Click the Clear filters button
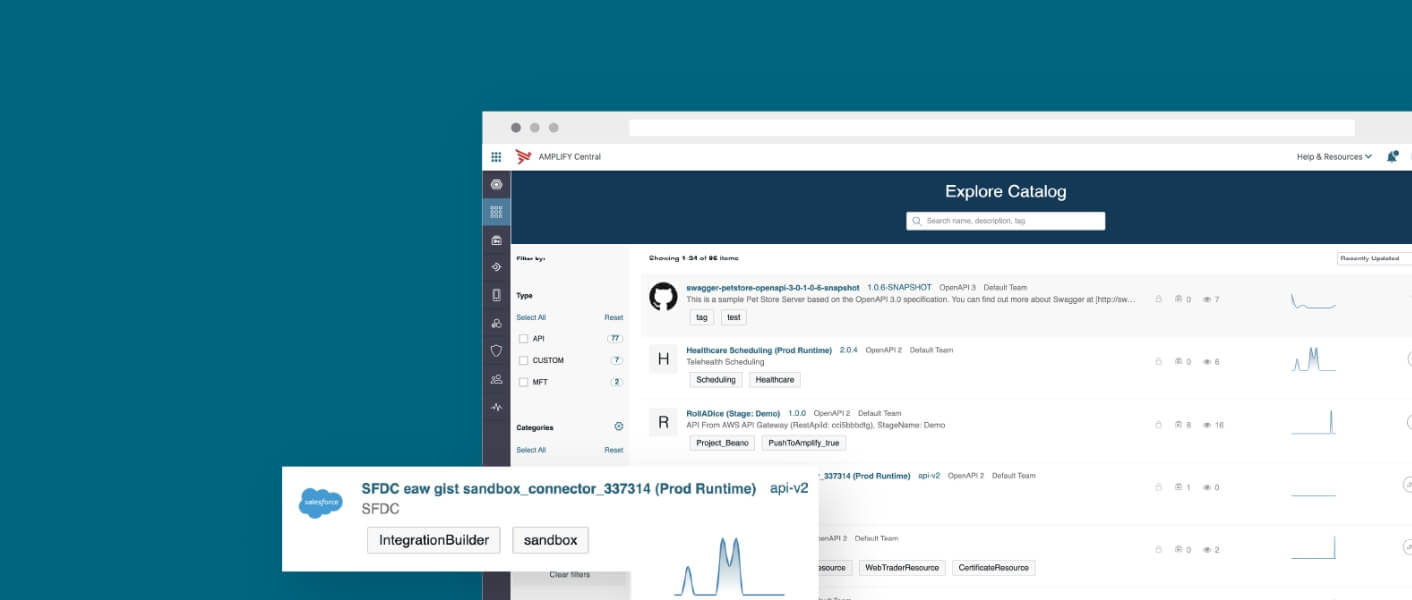 point(570,575)
